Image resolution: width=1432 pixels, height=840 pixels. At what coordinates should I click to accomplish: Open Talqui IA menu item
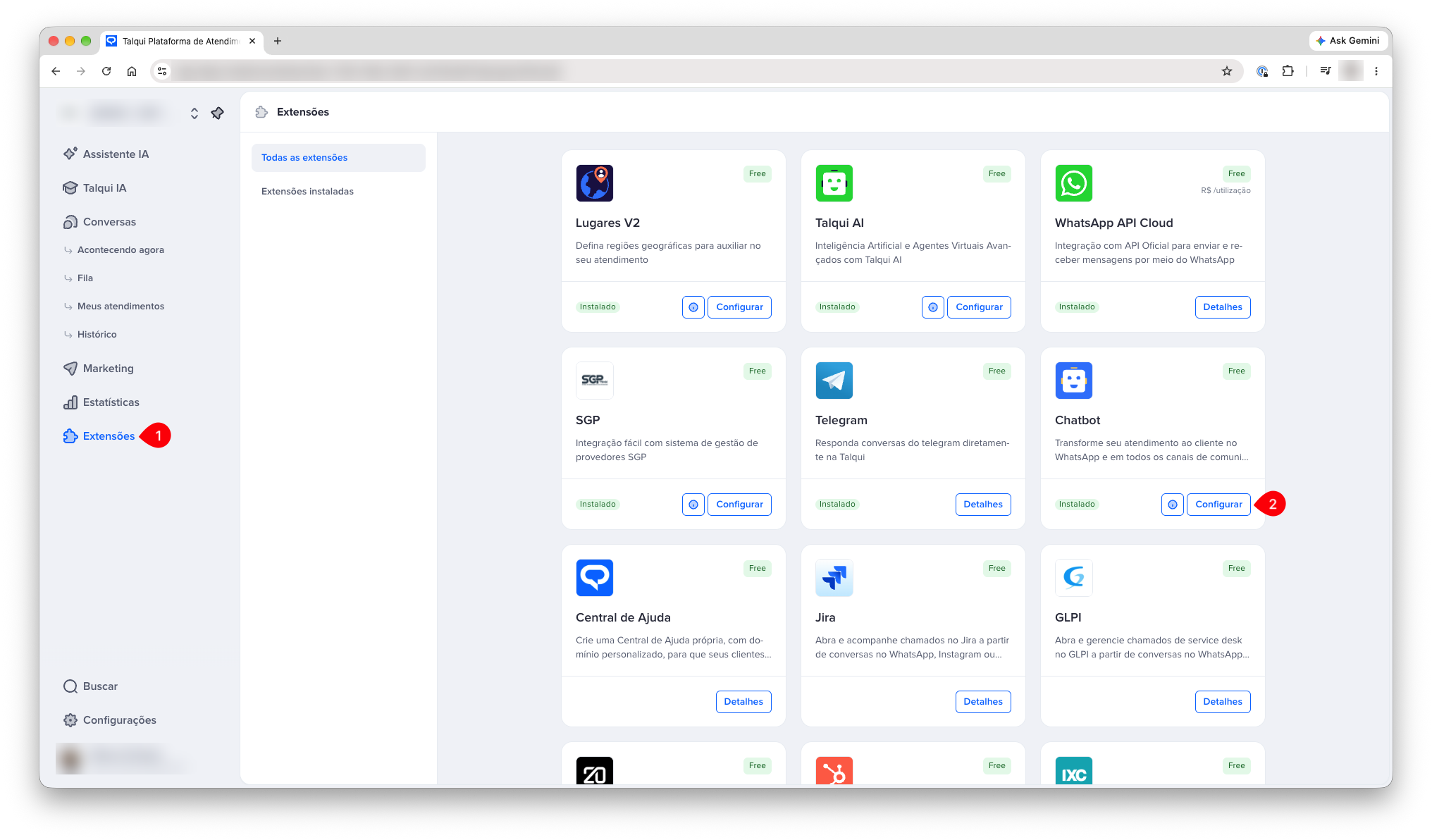pos(94,187)
